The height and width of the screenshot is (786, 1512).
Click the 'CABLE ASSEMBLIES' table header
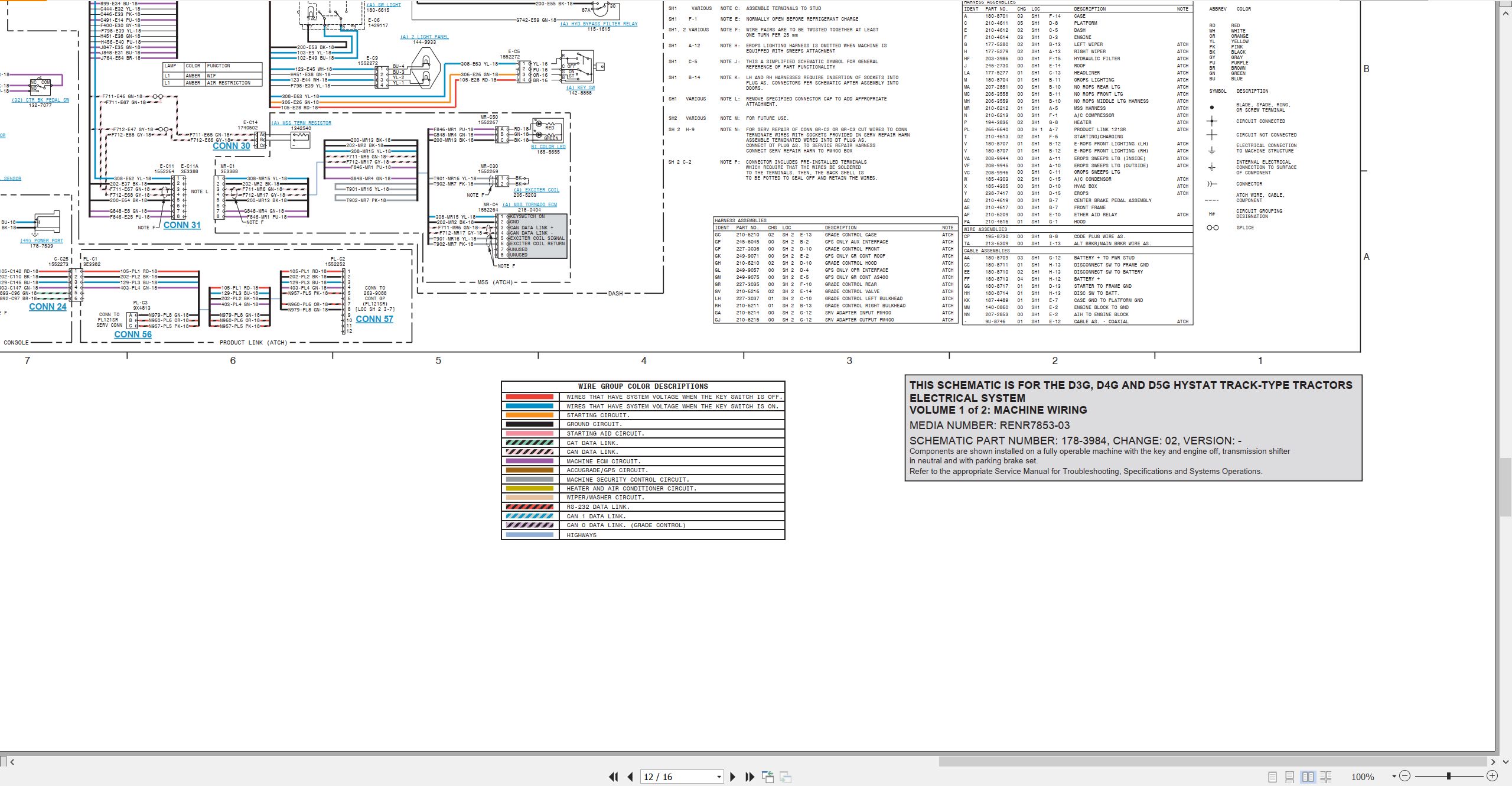986,251
